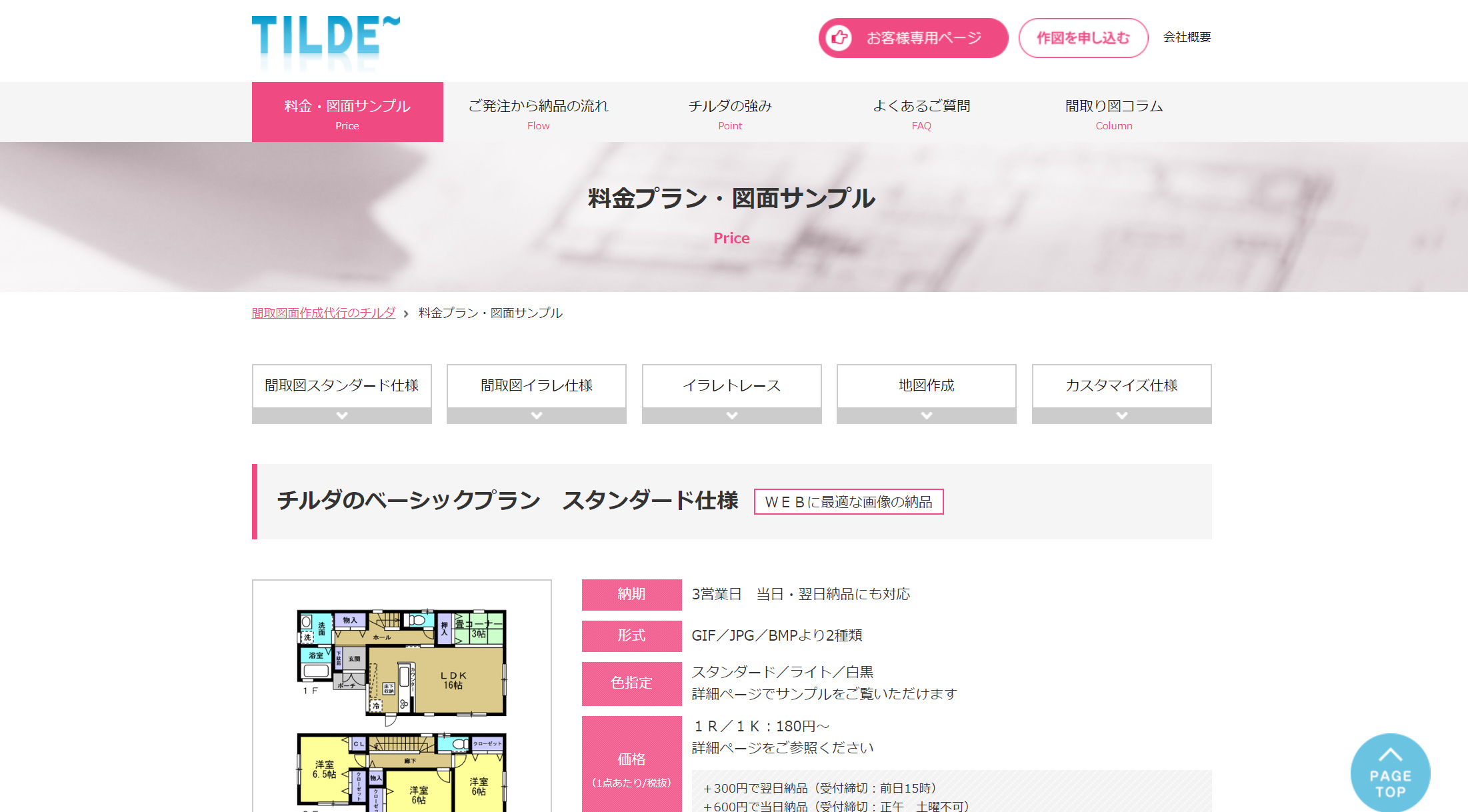This screenshot has width=1468, height=812.
Task: Select カスタマイズ仕様 anchor button
Action: tap(1122, 385)
